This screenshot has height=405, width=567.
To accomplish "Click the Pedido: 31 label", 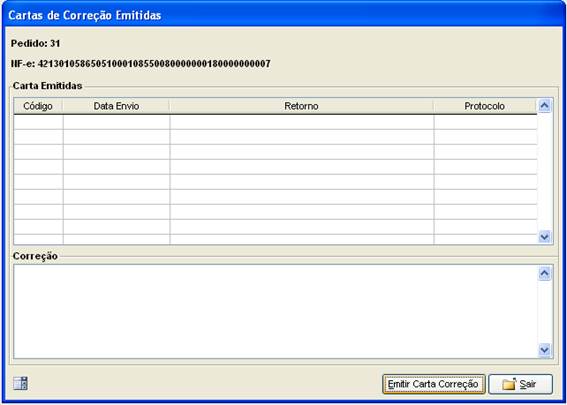I will (x=35, y=43).
